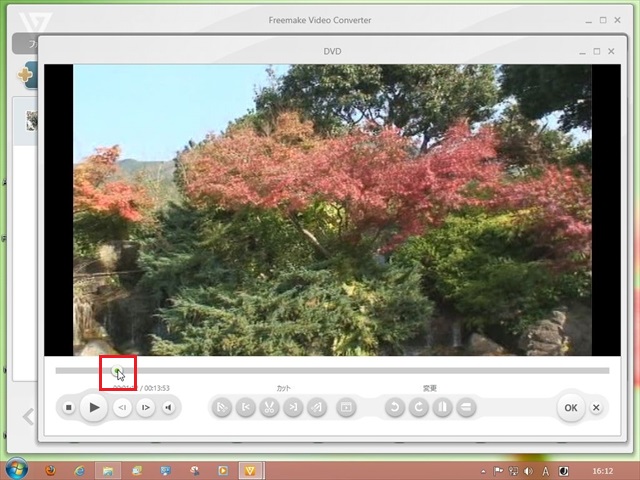
Task: Mute the audio with speaker icon
Action: point(169,407)
